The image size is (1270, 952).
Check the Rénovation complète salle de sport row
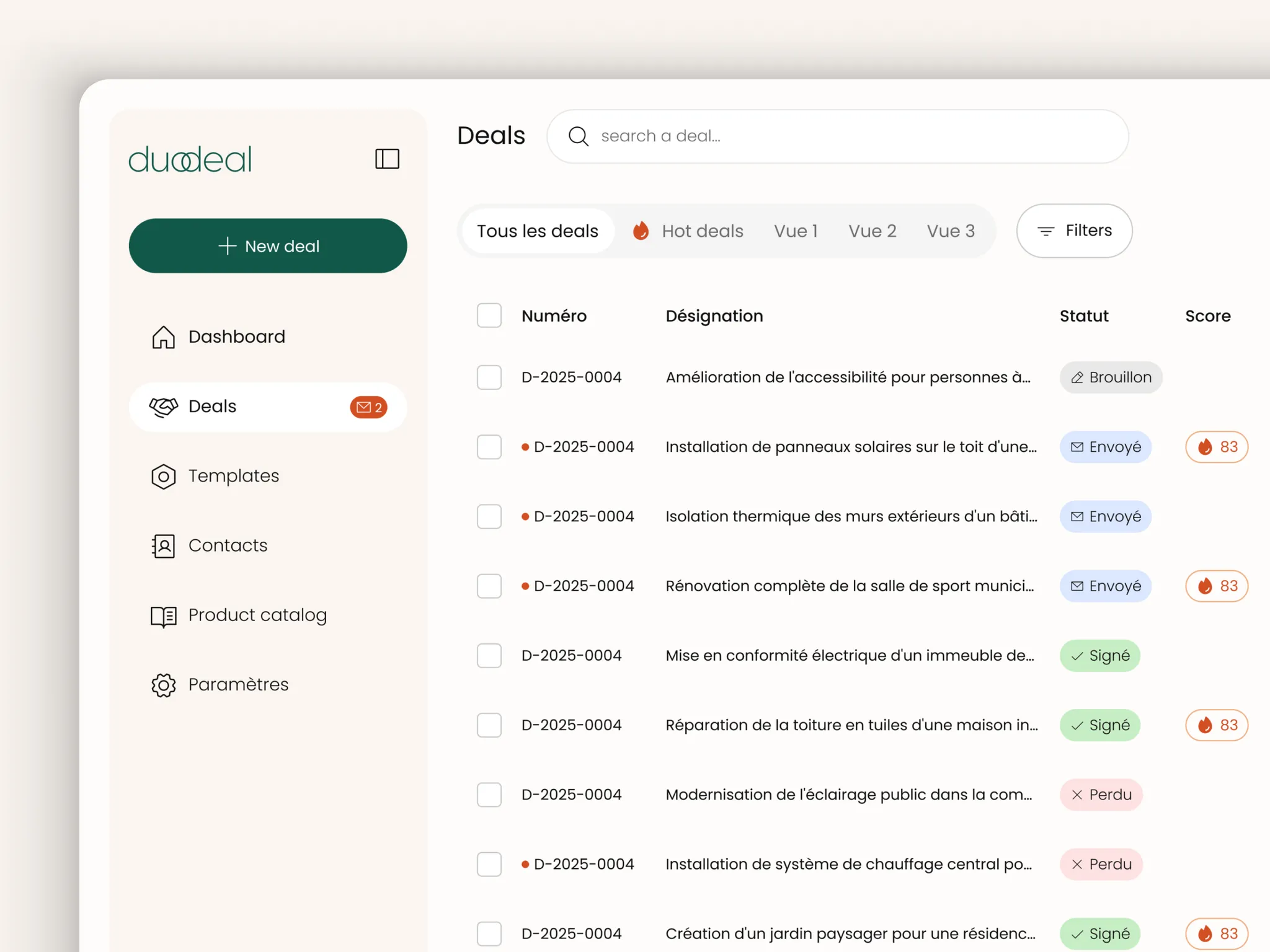[489, 586]
